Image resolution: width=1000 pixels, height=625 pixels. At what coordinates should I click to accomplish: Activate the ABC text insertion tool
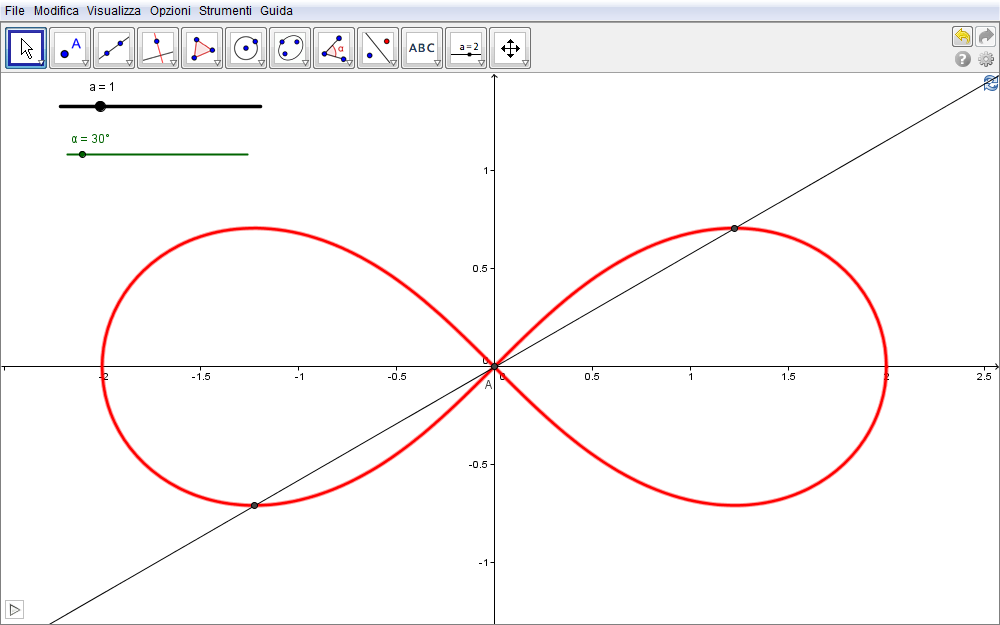[422, 47]
